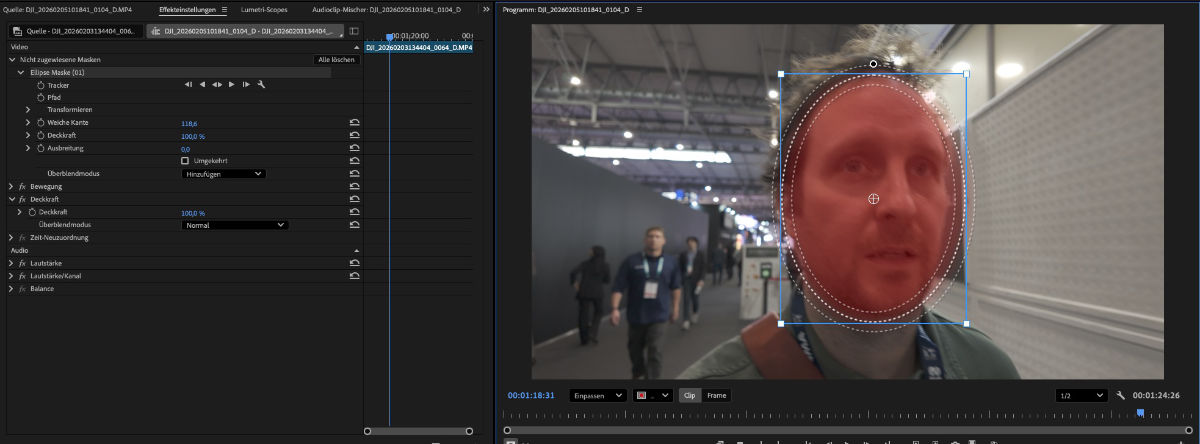Viewport: 1200px width, 444px height.
Task: Toggle fx for Lautstärke effect
Action: [22, 263]
